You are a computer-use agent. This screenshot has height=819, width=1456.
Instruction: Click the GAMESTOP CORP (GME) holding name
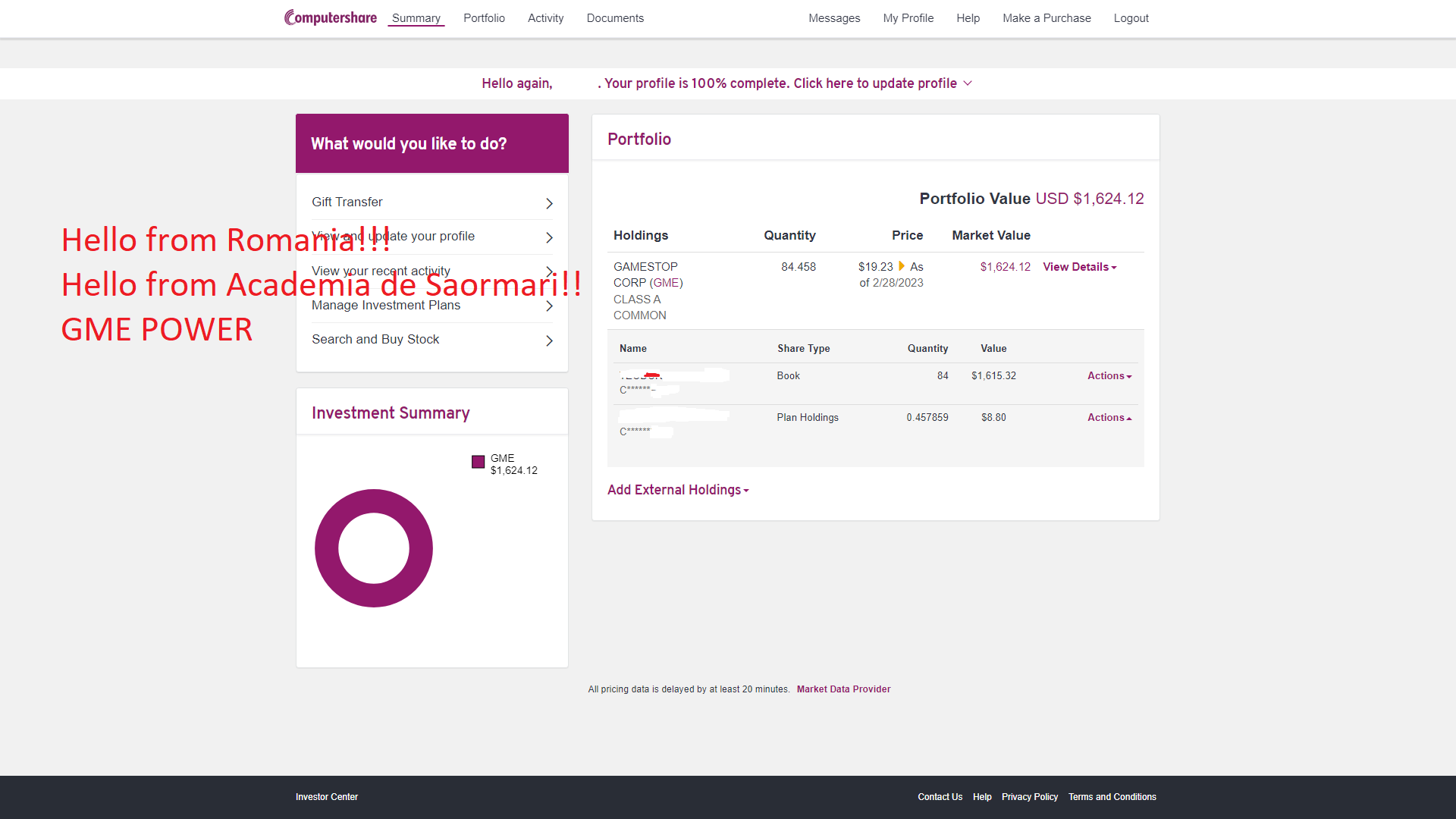pos(648,275)
